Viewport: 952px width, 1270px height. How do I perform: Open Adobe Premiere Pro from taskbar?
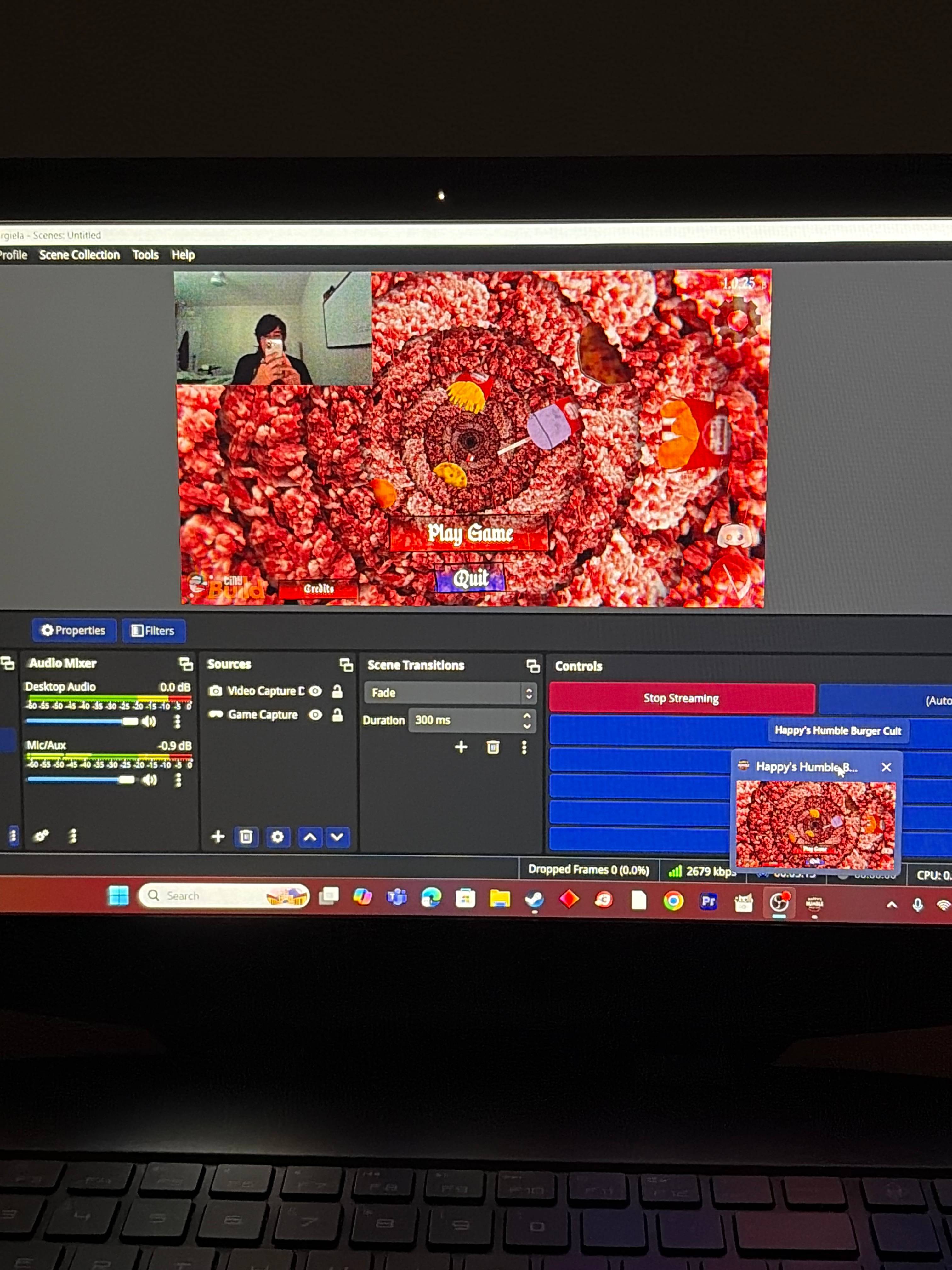[x=709, y=901]
